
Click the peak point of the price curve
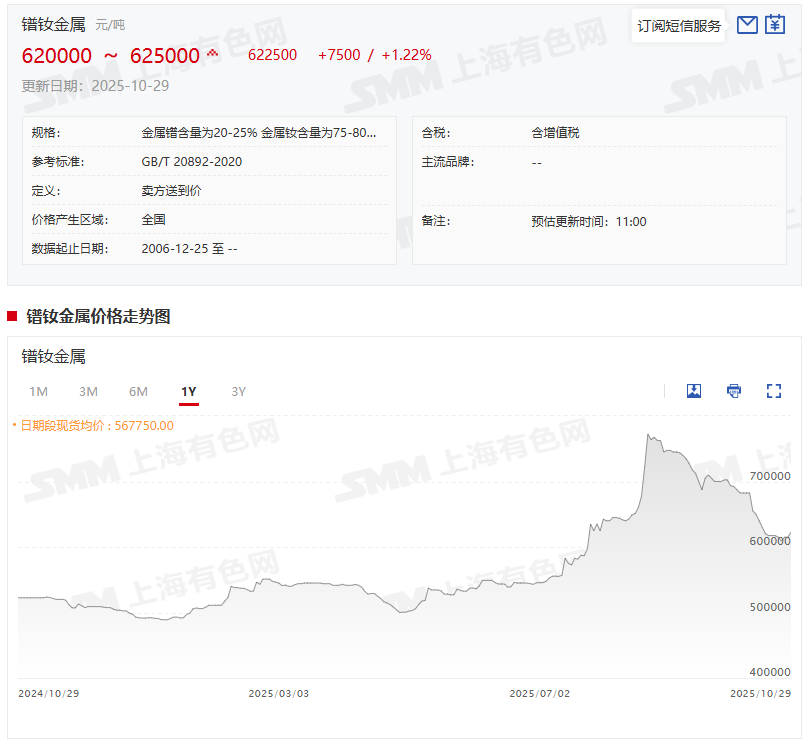coord(648,435)
